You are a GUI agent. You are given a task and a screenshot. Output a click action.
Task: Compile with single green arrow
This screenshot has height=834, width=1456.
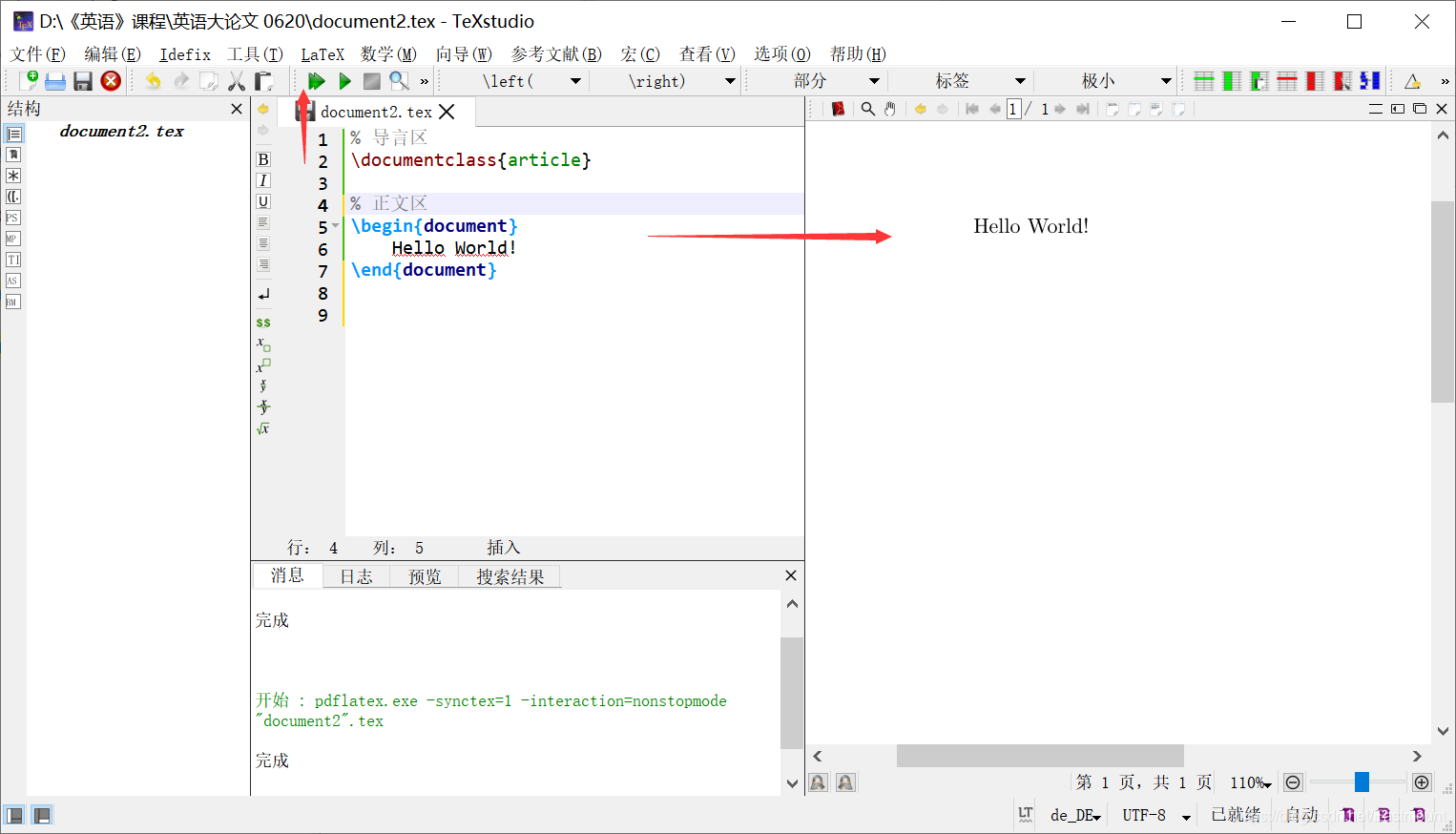[345, 81]
